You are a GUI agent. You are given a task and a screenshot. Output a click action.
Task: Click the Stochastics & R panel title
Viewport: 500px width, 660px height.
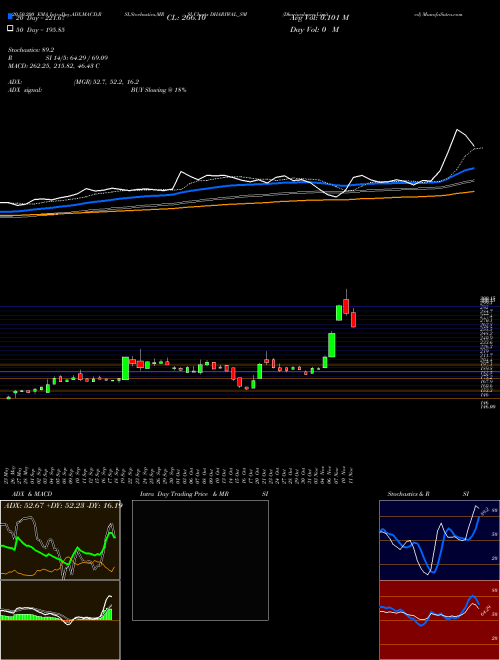tap(408, 494)
